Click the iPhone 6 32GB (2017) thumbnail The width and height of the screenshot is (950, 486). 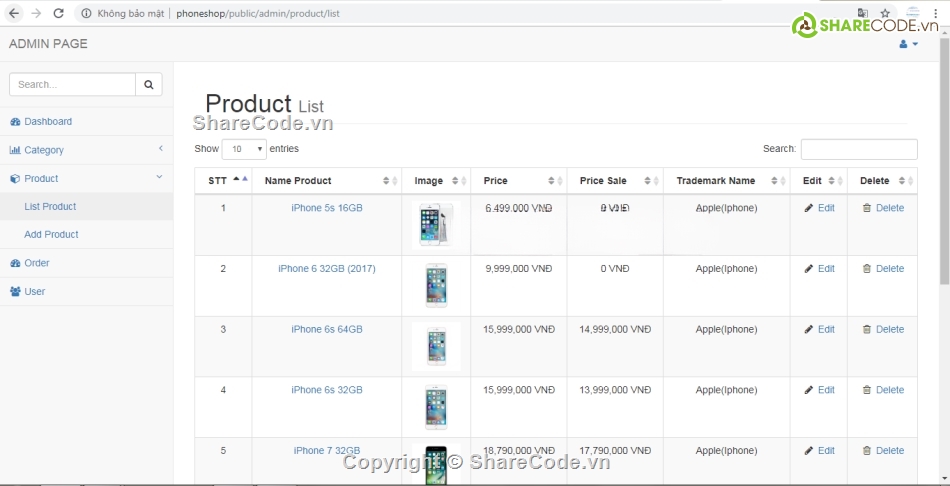436,285
